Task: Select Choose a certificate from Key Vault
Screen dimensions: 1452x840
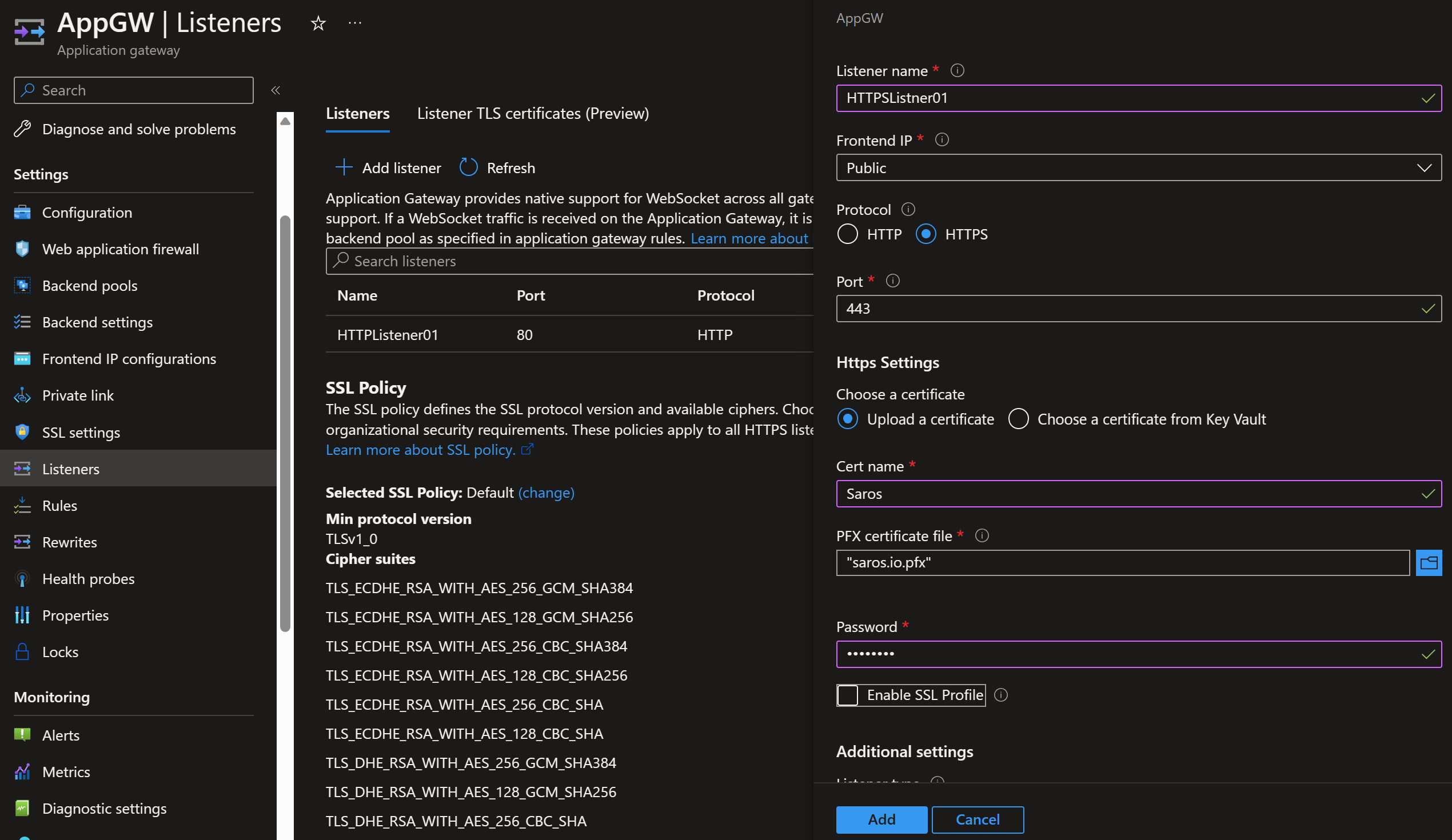Action: click(x=1018, y=419)
